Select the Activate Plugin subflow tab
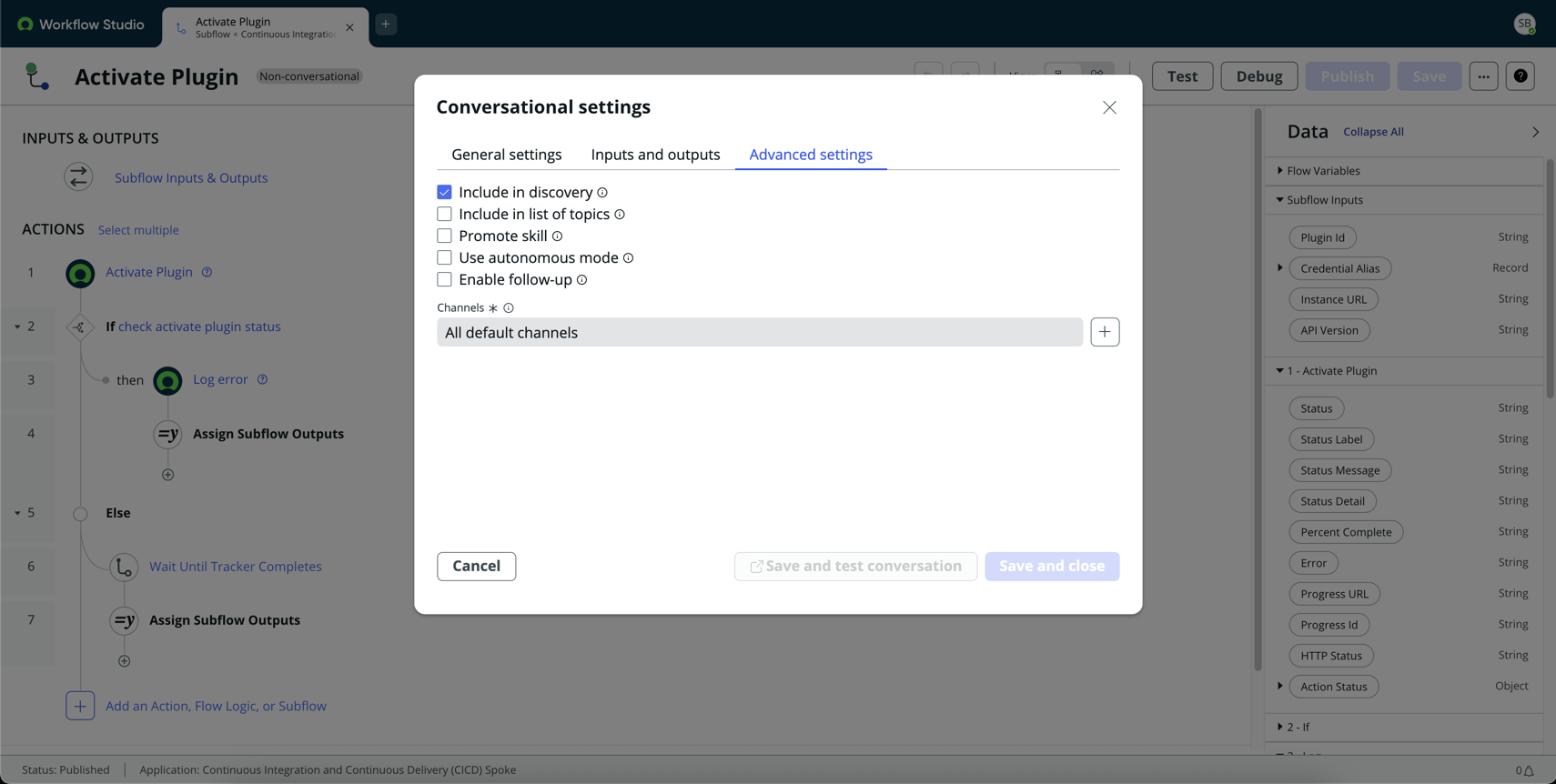This screenshot has width=1556, height=784. [x=265, y=27]
